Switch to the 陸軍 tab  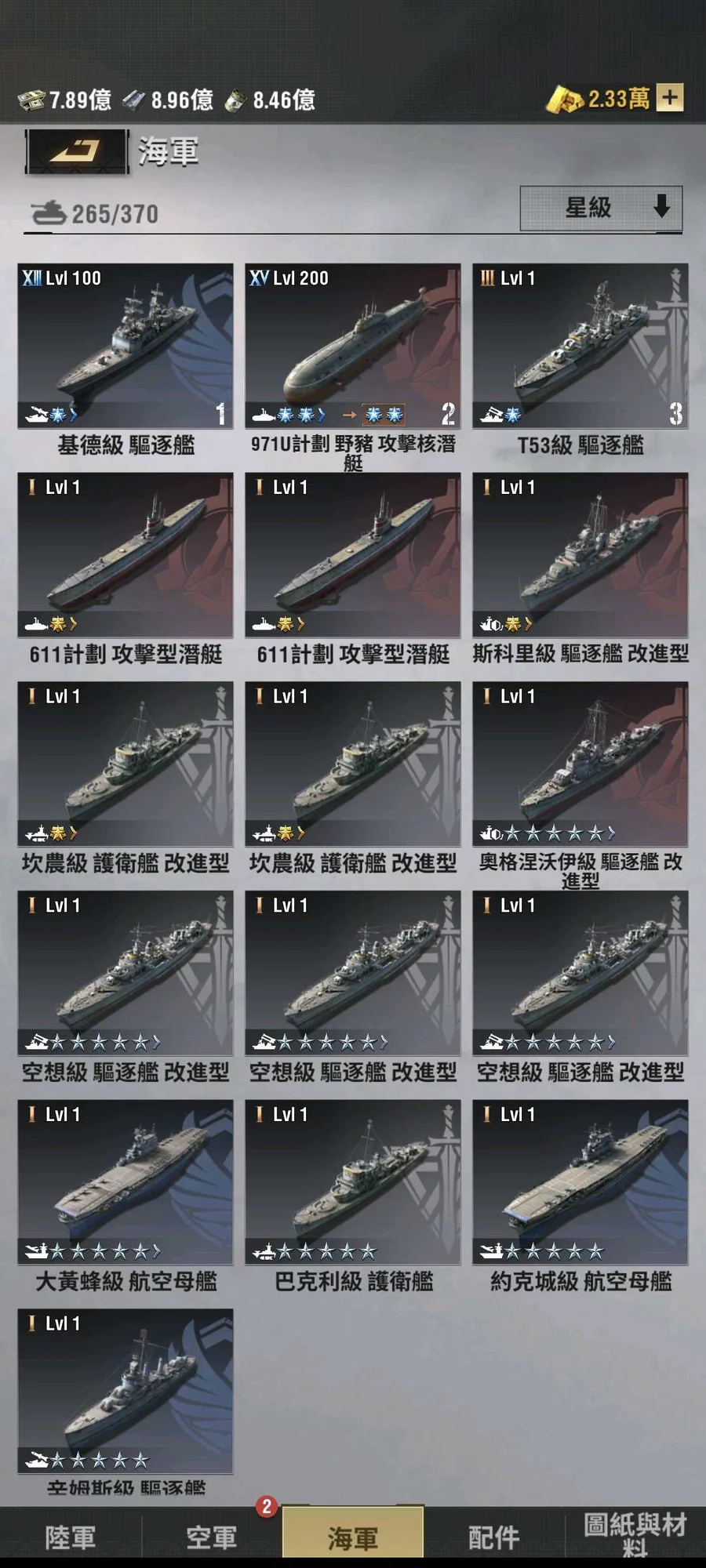(71, 1537)
